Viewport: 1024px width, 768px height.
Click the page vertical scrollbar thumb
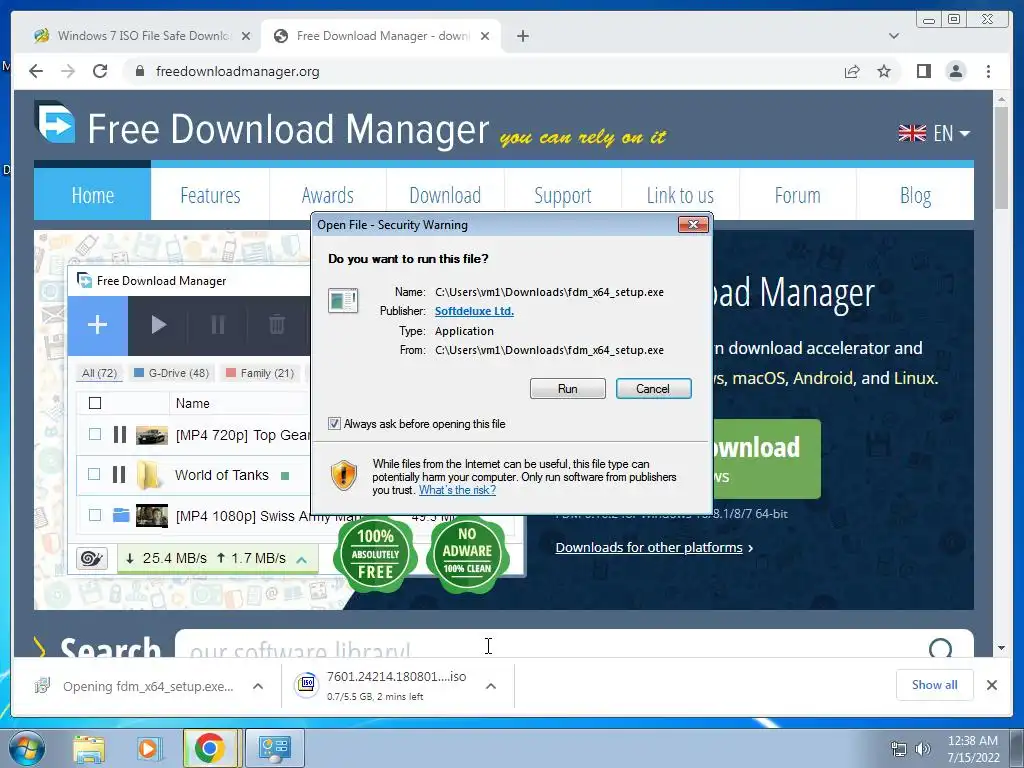point(1001,157)
